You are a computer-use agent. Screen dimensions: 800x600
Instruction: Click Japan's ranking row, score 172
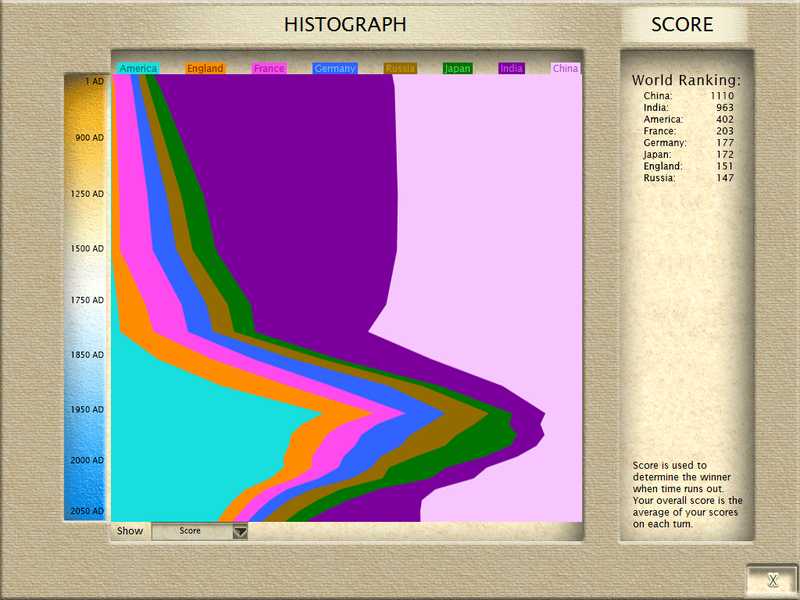[688, 155]
